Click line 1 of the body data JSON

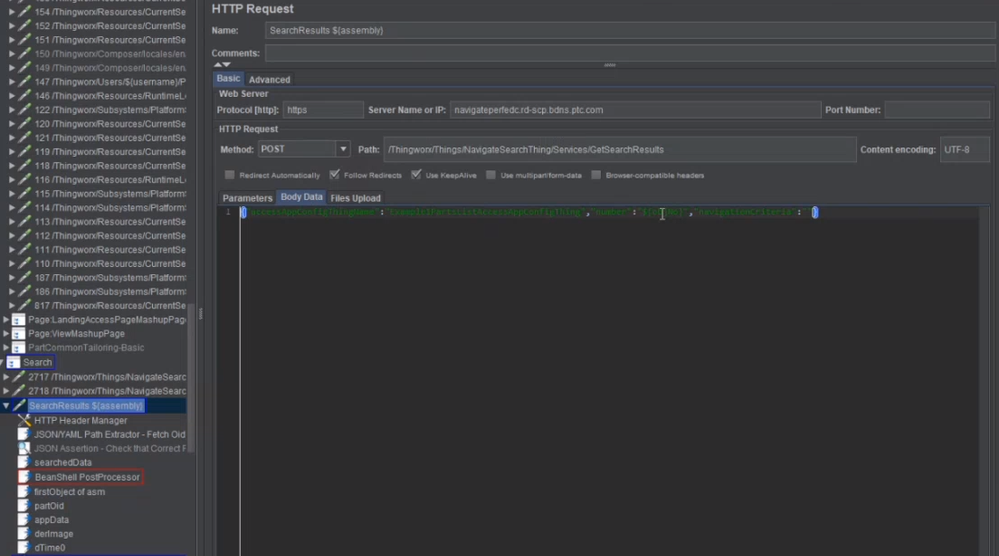click(x=529, y=212)
